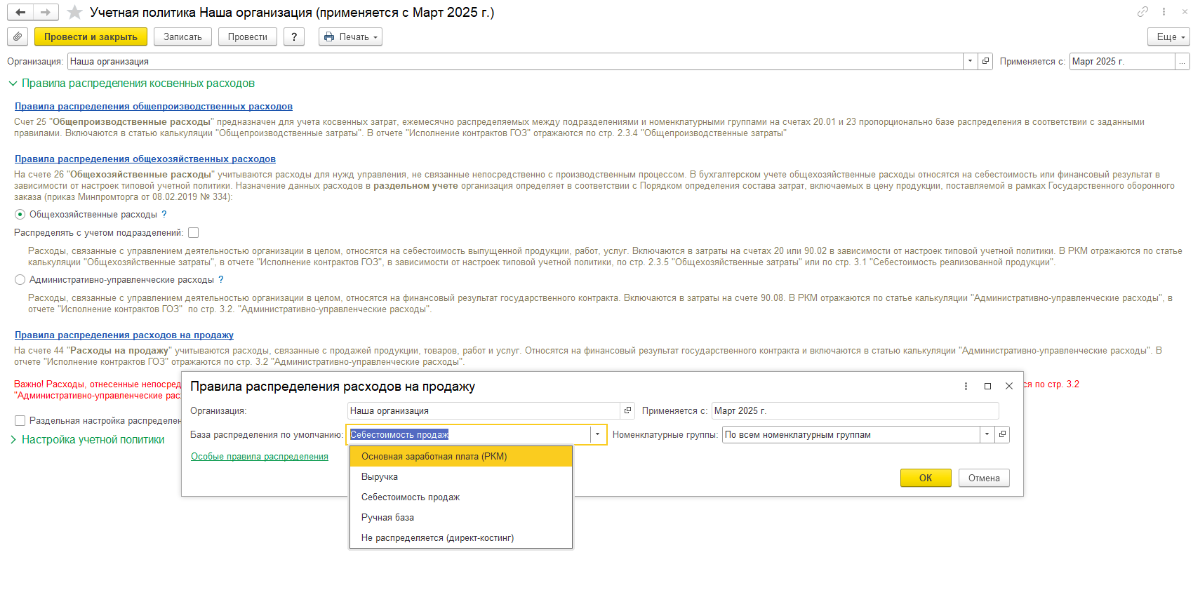Select Административно-управленческие расходы radio button
This screenshot has width=1200, height=590.
pyautogui.click(x=20, y=280)
